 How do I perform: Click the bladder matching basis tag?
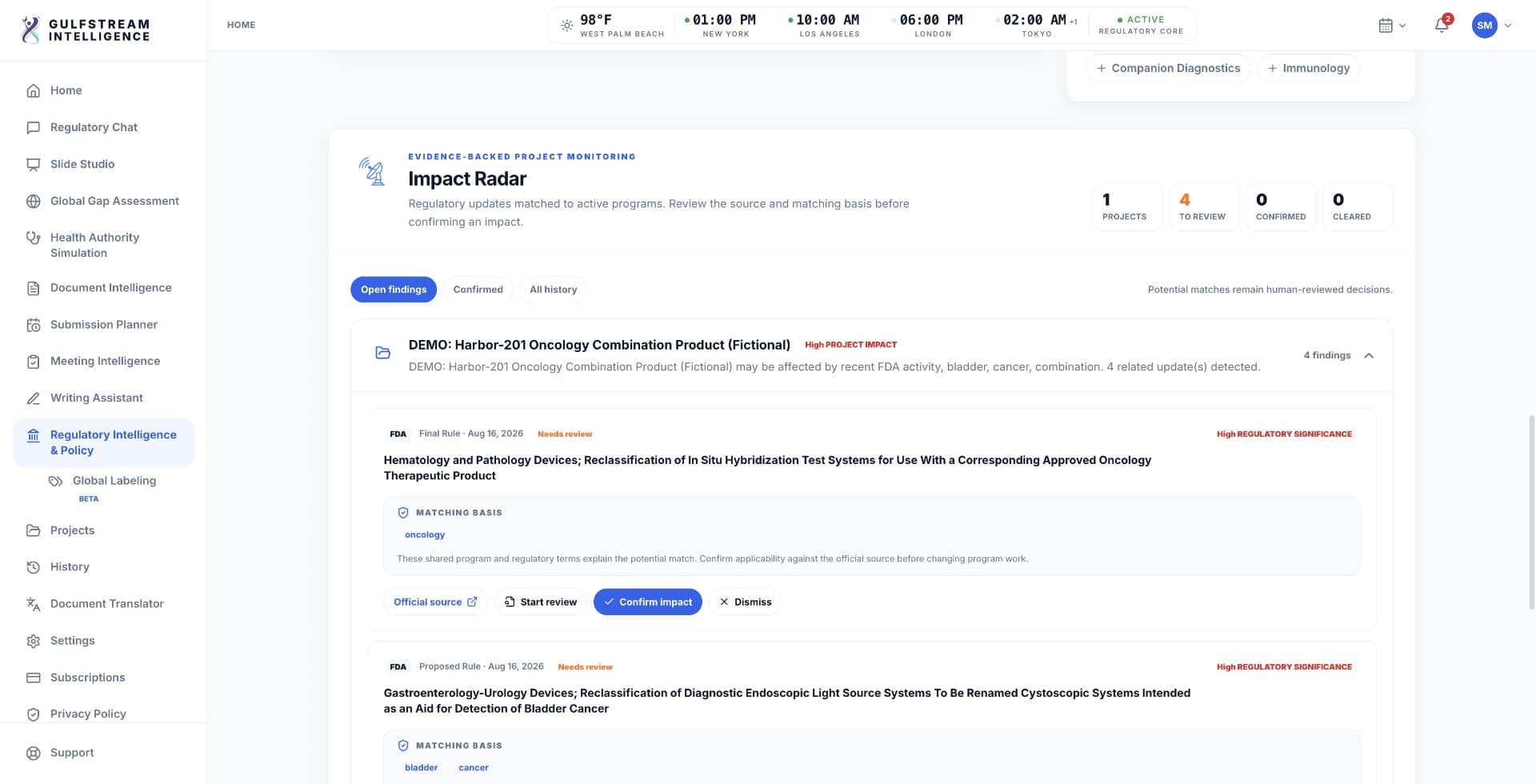tap(421, 767)
